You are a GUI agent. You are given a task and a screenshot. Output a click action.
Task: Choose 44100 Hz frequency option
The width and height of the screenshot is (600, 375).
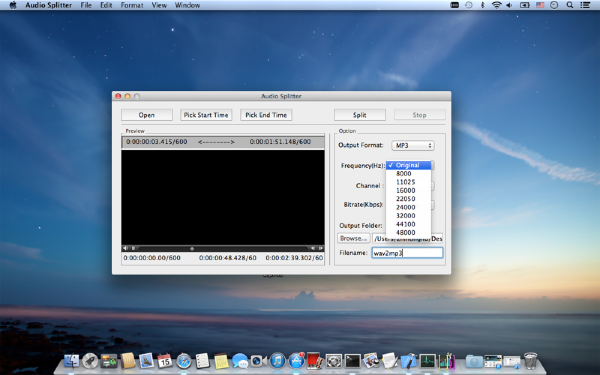409,224
